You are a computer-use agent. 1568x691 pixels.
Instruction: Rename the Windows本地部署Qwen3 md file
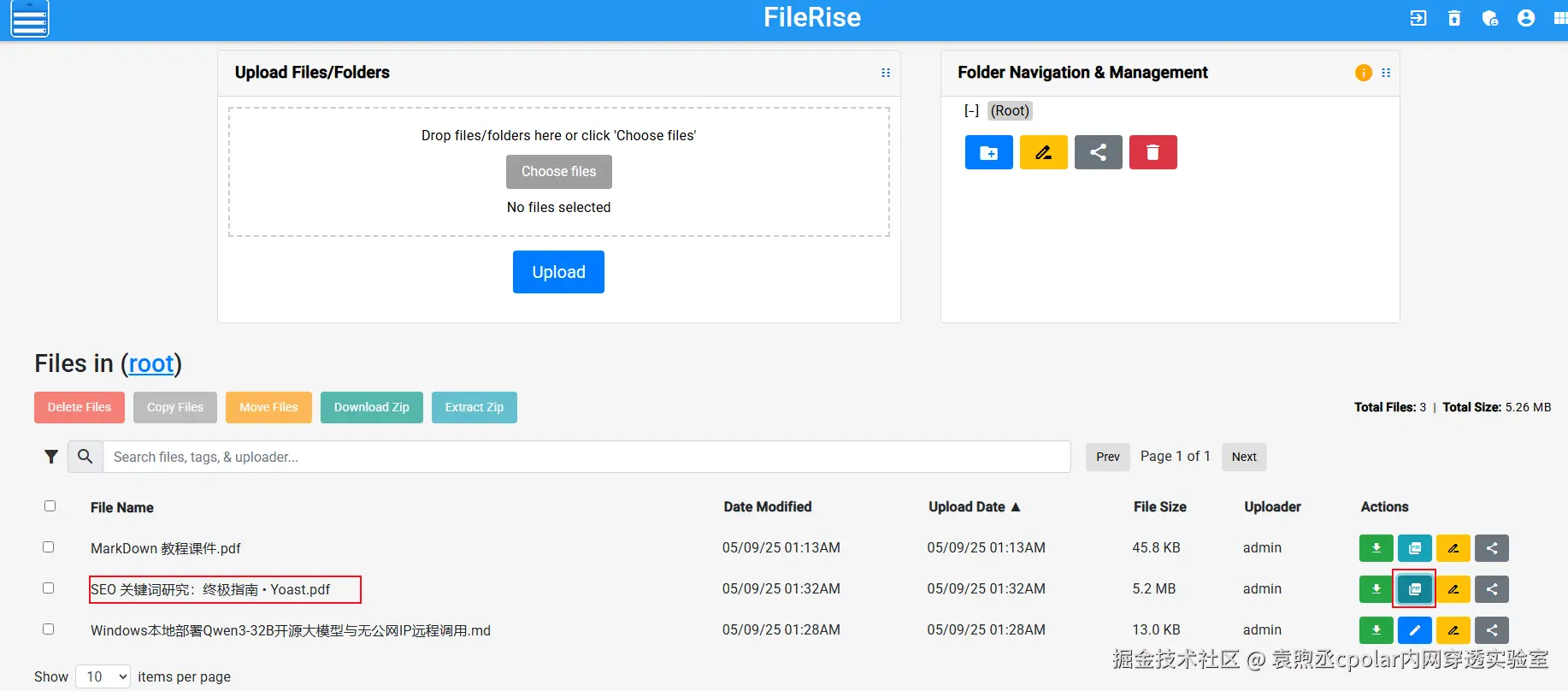point(1453,630)
